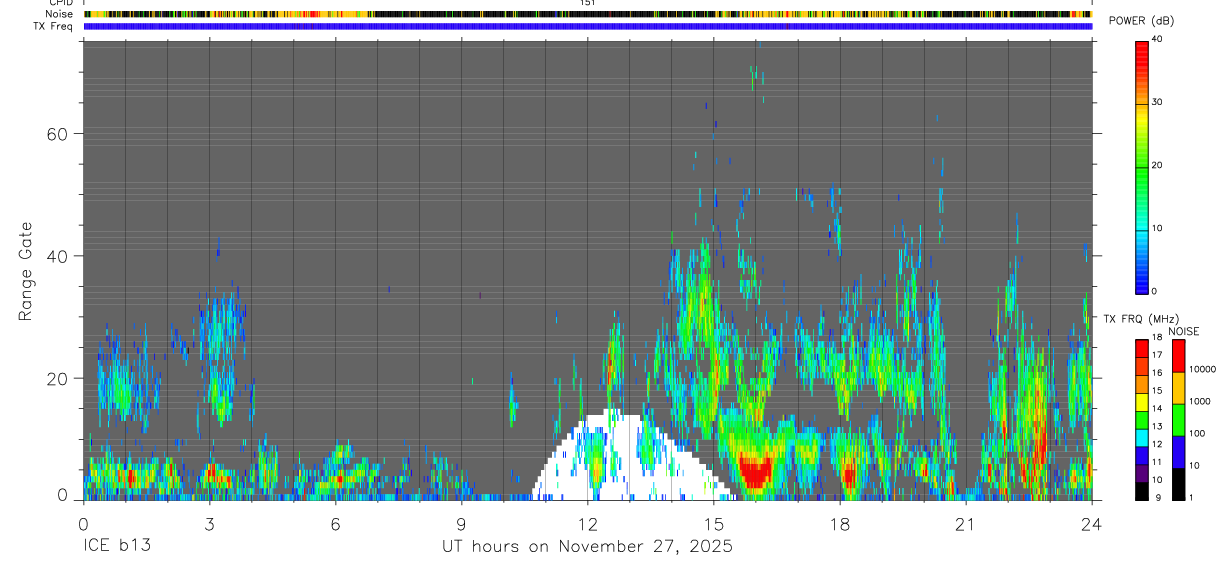
Task: Click the TX FRQ (MHz) color legend
Action: click(1142, 418)
